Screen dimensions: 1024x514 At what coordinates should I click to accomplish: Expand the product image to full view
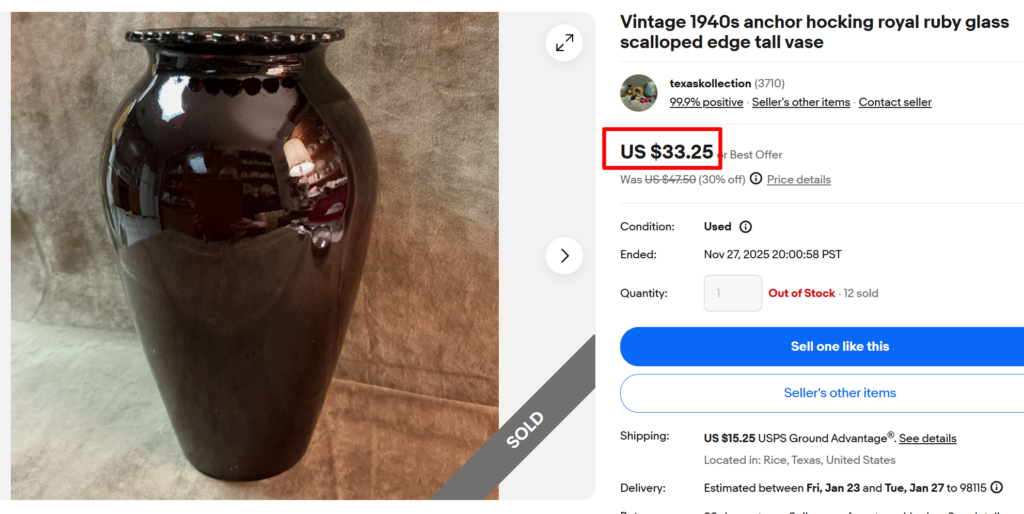565,43
